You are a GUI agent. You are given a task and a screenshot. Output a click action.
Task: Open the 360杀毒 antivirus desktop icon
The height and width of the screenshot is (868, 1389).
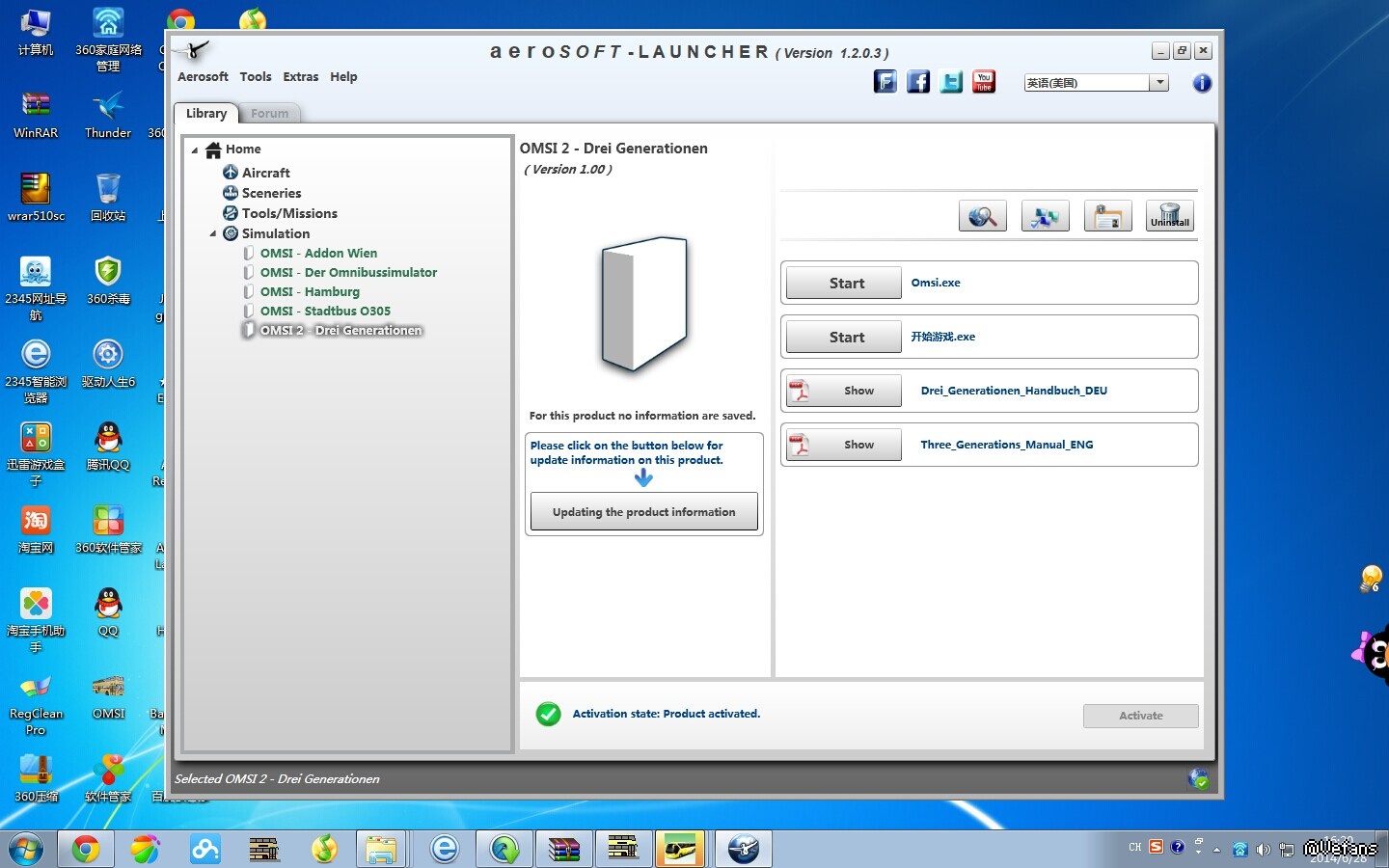click(x=108, y=281)
